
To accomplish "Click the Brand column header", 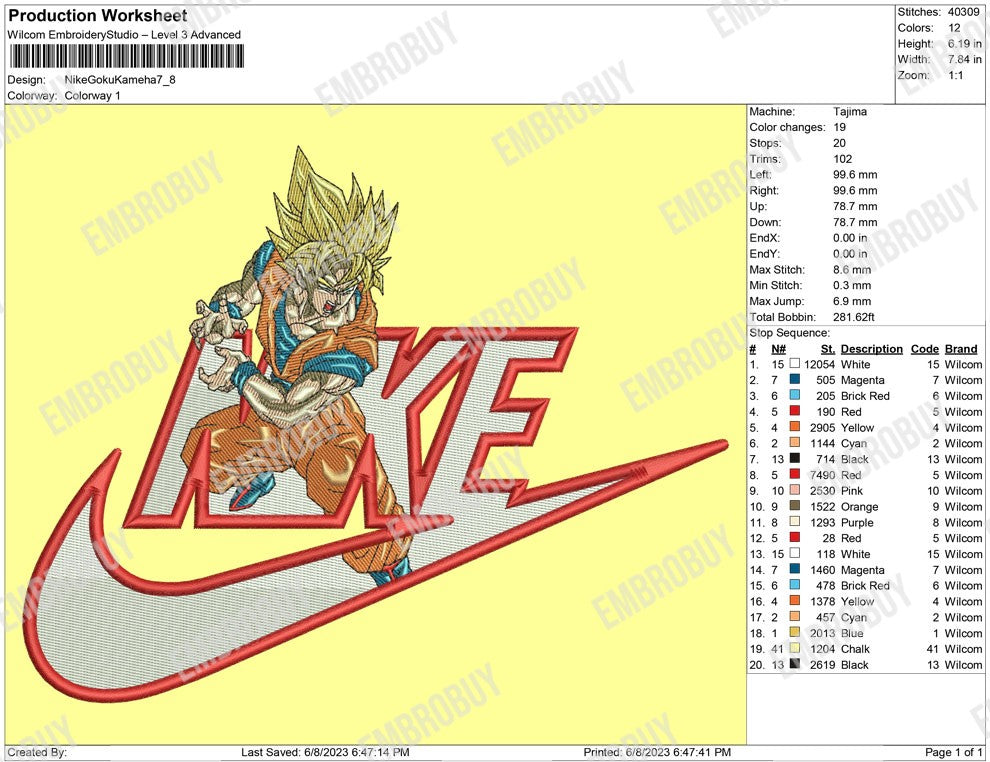I will tap(961, 349).
